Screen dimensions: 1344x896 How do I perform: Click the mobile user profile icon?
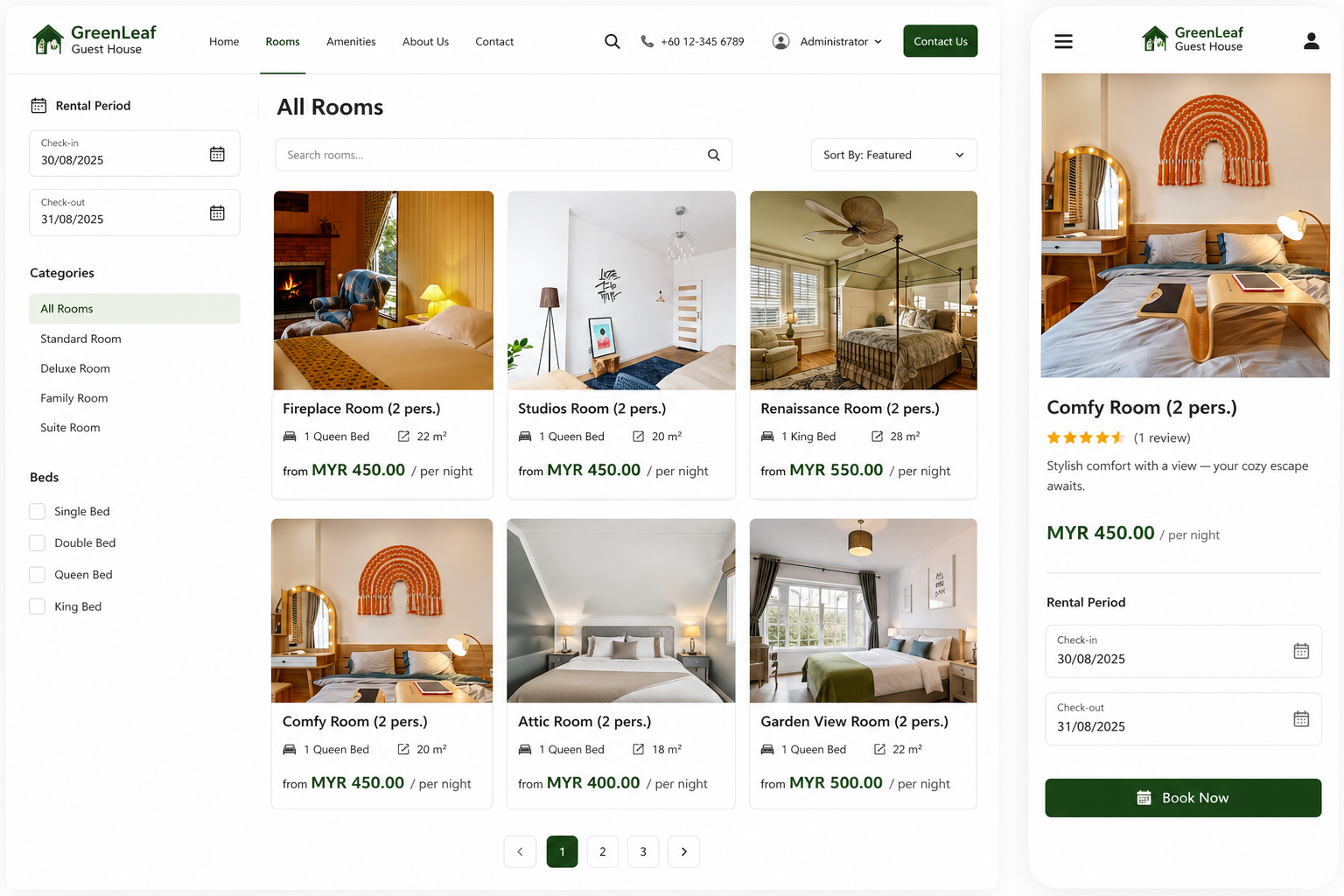[1311, 41]
